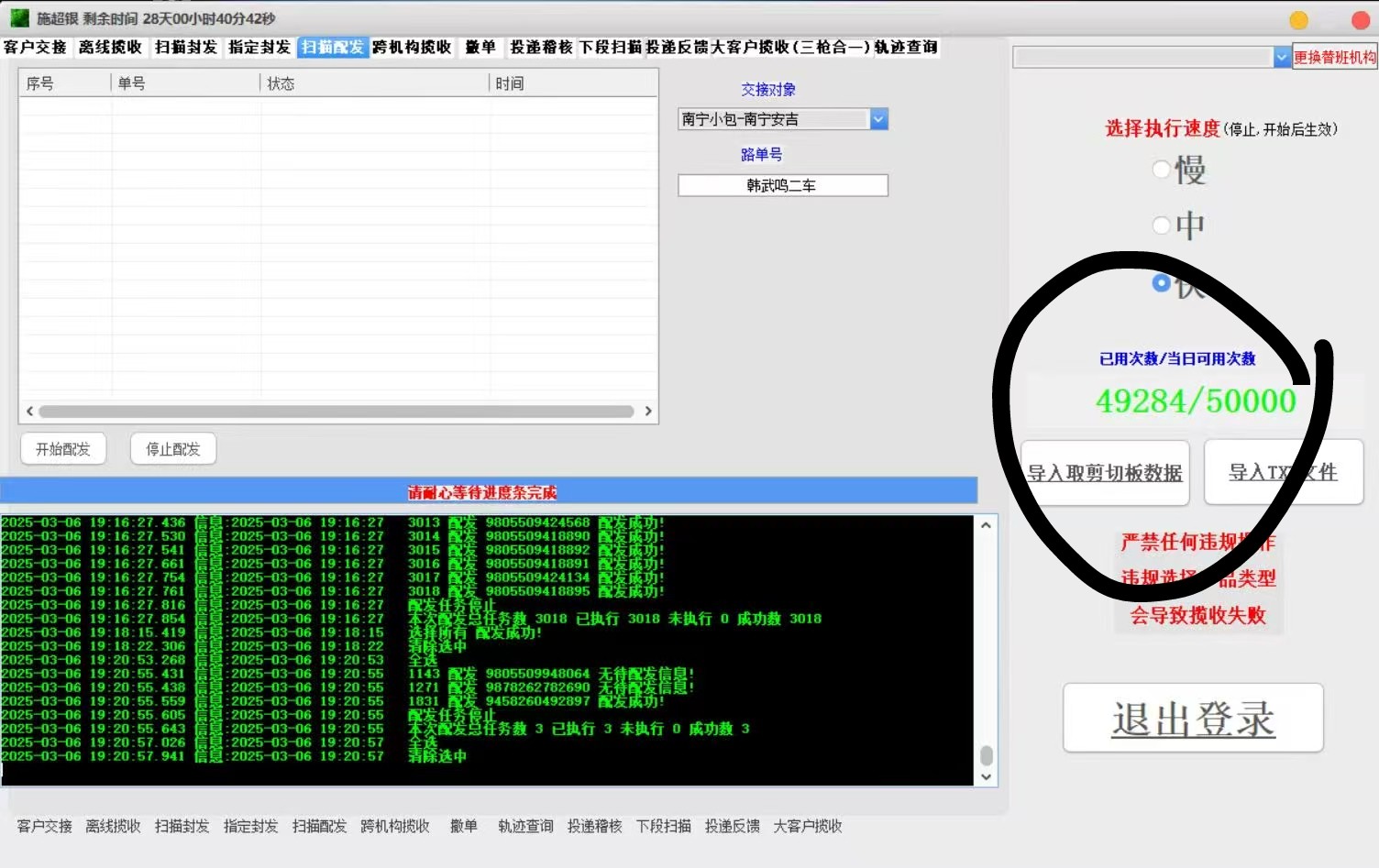The height and width of the screenshot is (868, 1379).
Task: Select the 中 speed radio button
Action: (1162, 225)
